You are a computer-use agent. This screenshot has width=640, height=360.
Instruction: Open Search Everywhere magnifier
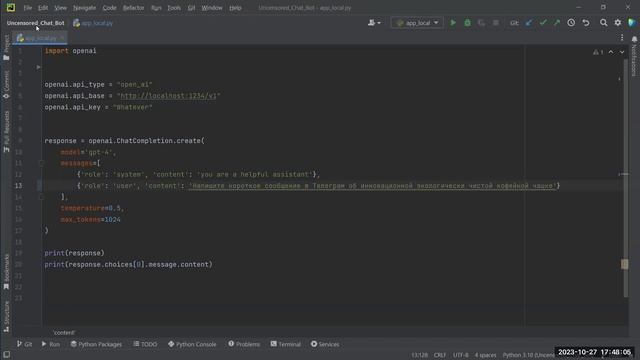[x=603, y=23]
